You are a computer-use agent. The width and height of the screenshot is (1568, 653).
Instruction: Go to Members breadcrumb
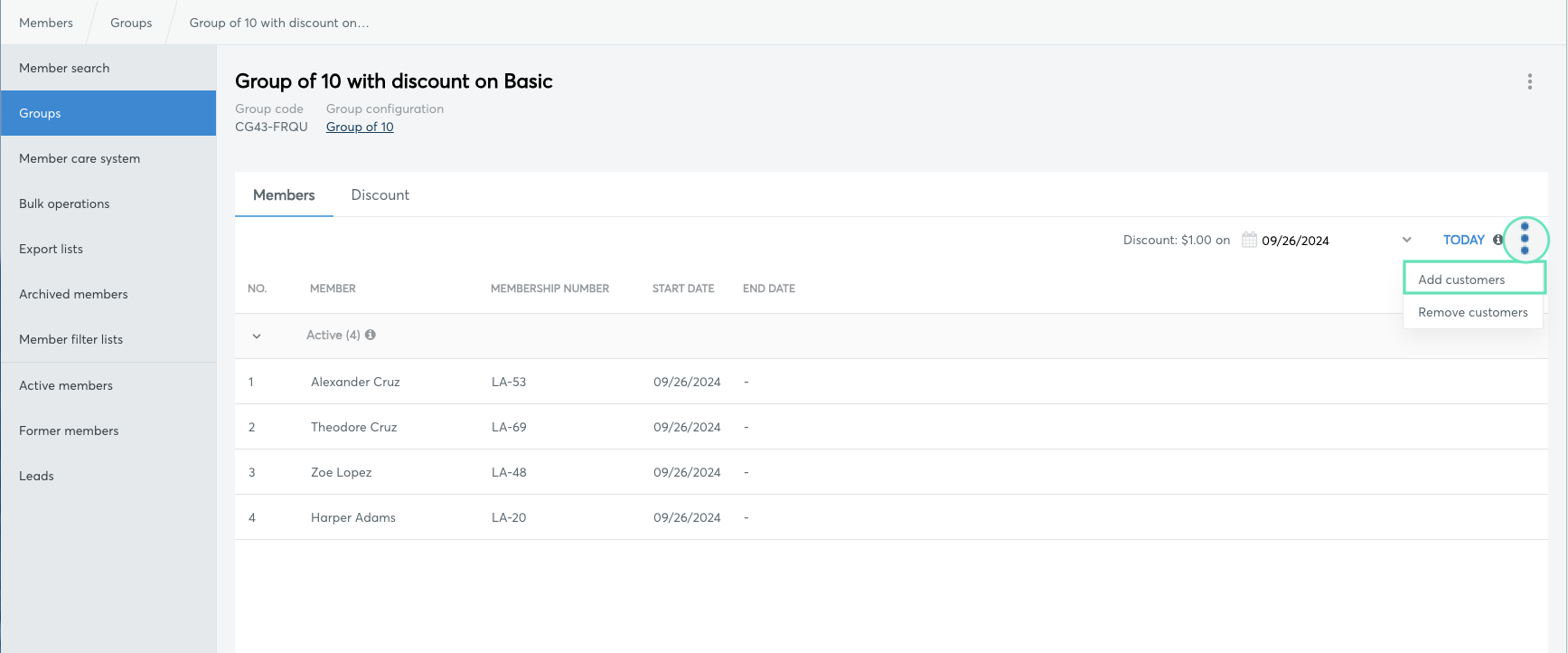(x=46, y=23)
